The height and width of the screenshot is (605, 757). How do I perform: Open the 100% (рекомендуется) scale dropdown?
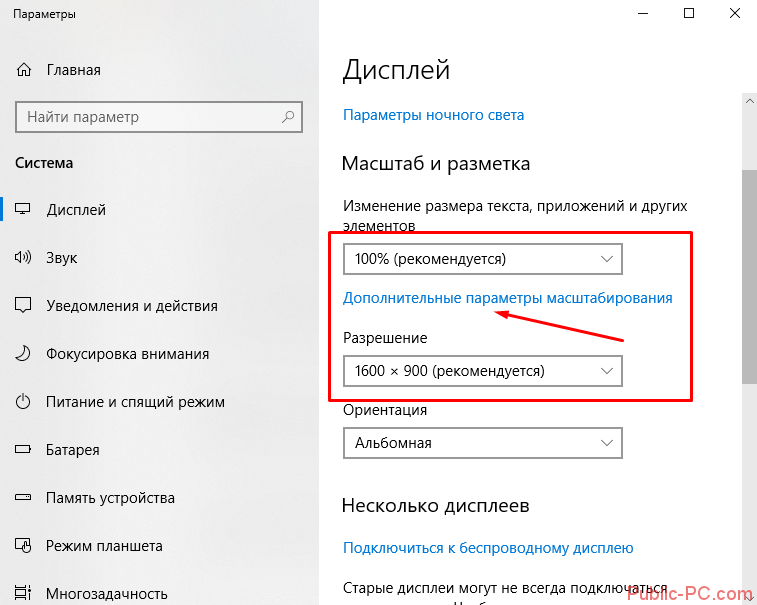[x=483, y=259]
